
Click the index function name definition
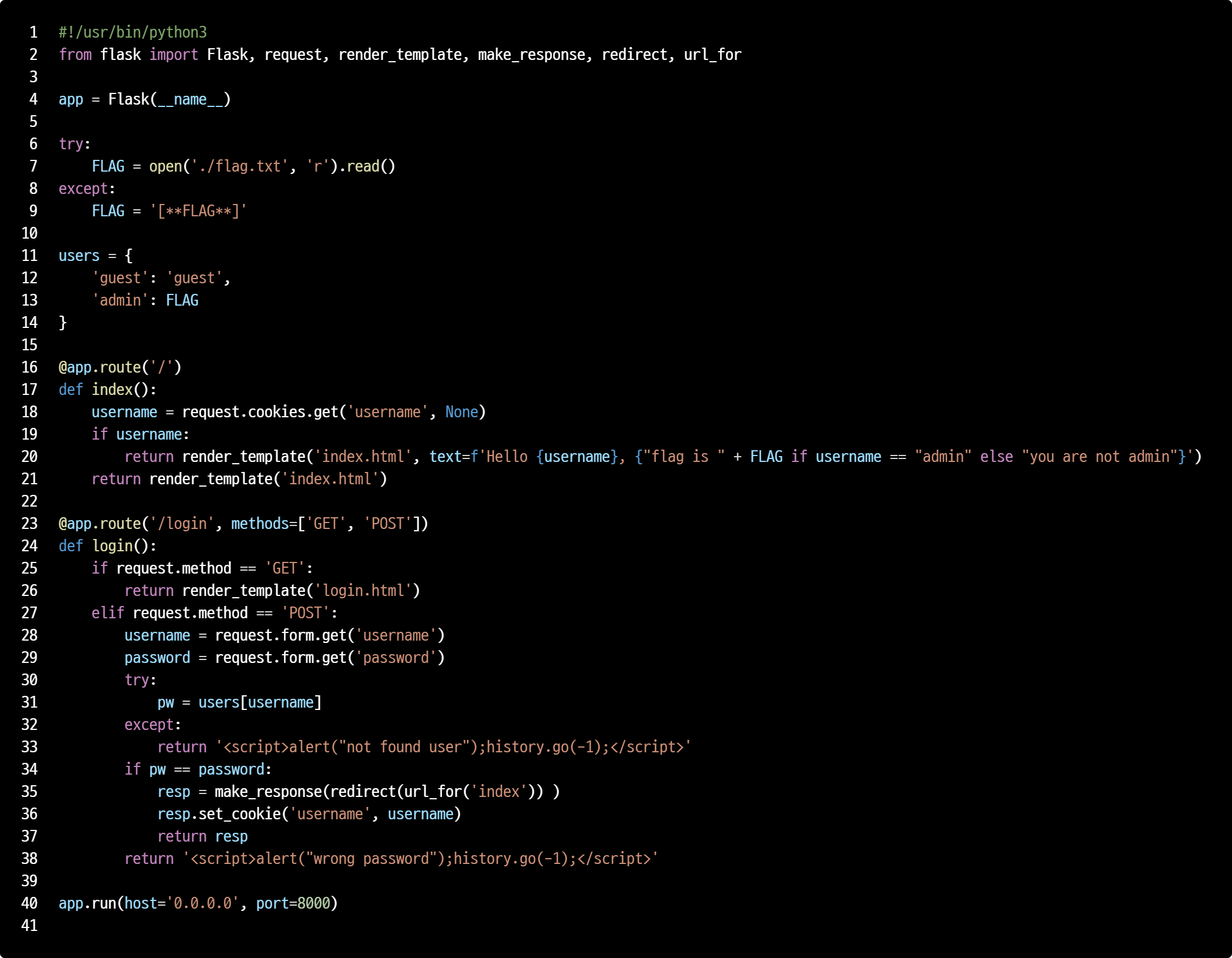pos(112,390)
